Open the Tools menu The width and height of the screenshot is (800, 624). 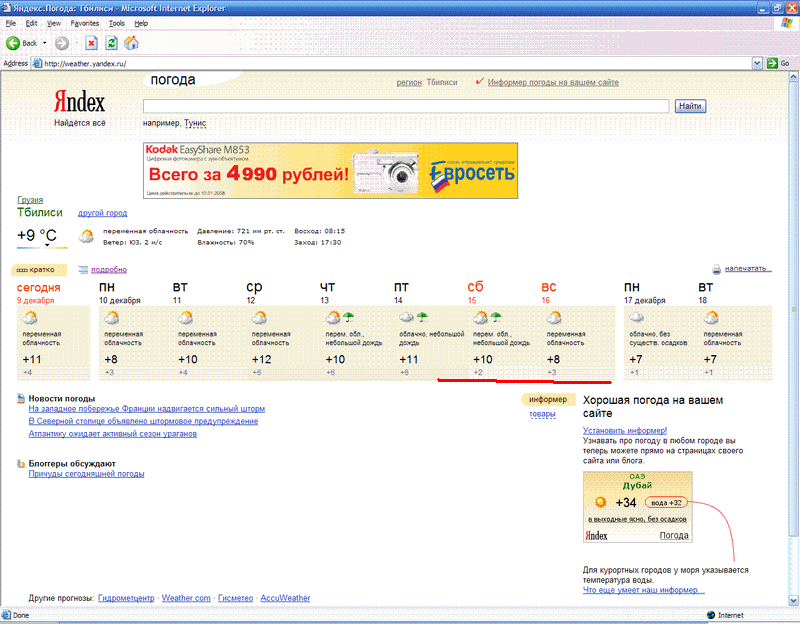(x=116, y=23)
